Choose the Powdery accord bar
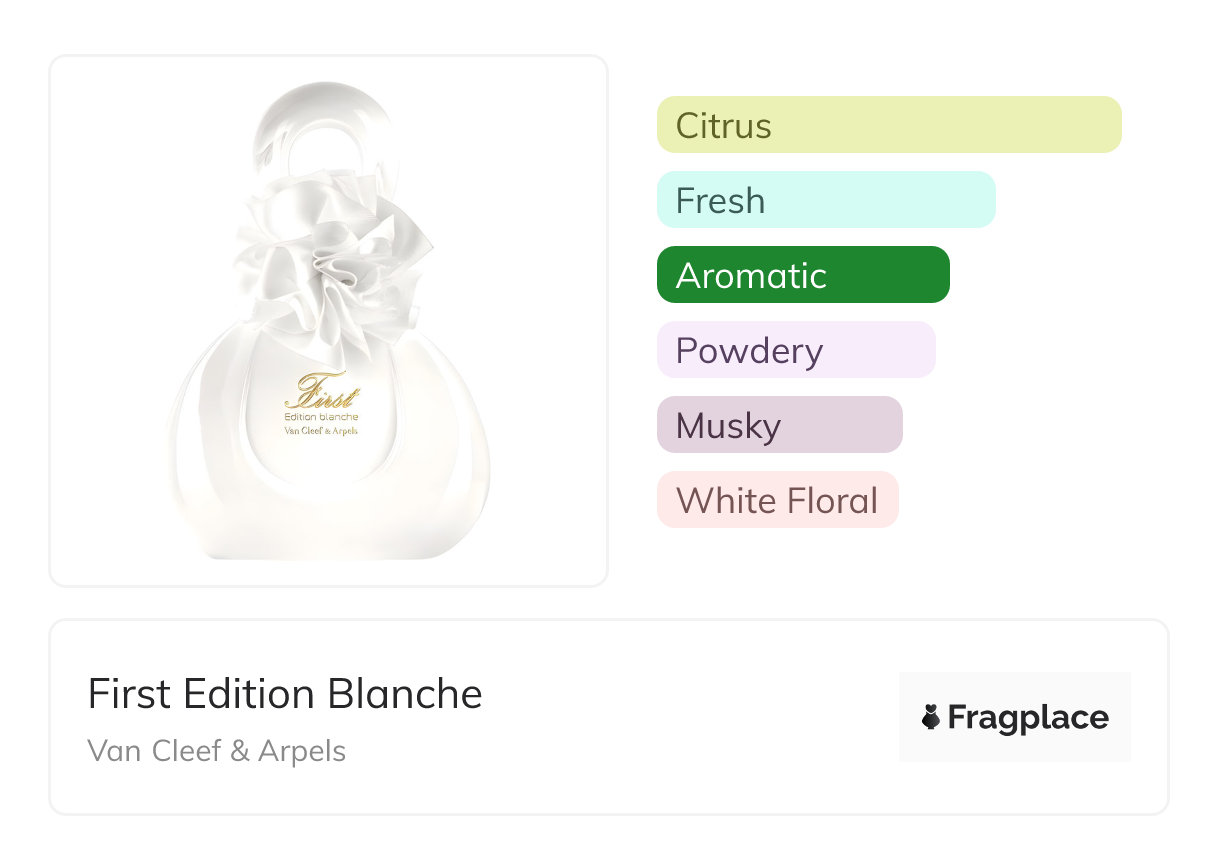The height and width of the screenshot is (864, 1218). point(795,350)
